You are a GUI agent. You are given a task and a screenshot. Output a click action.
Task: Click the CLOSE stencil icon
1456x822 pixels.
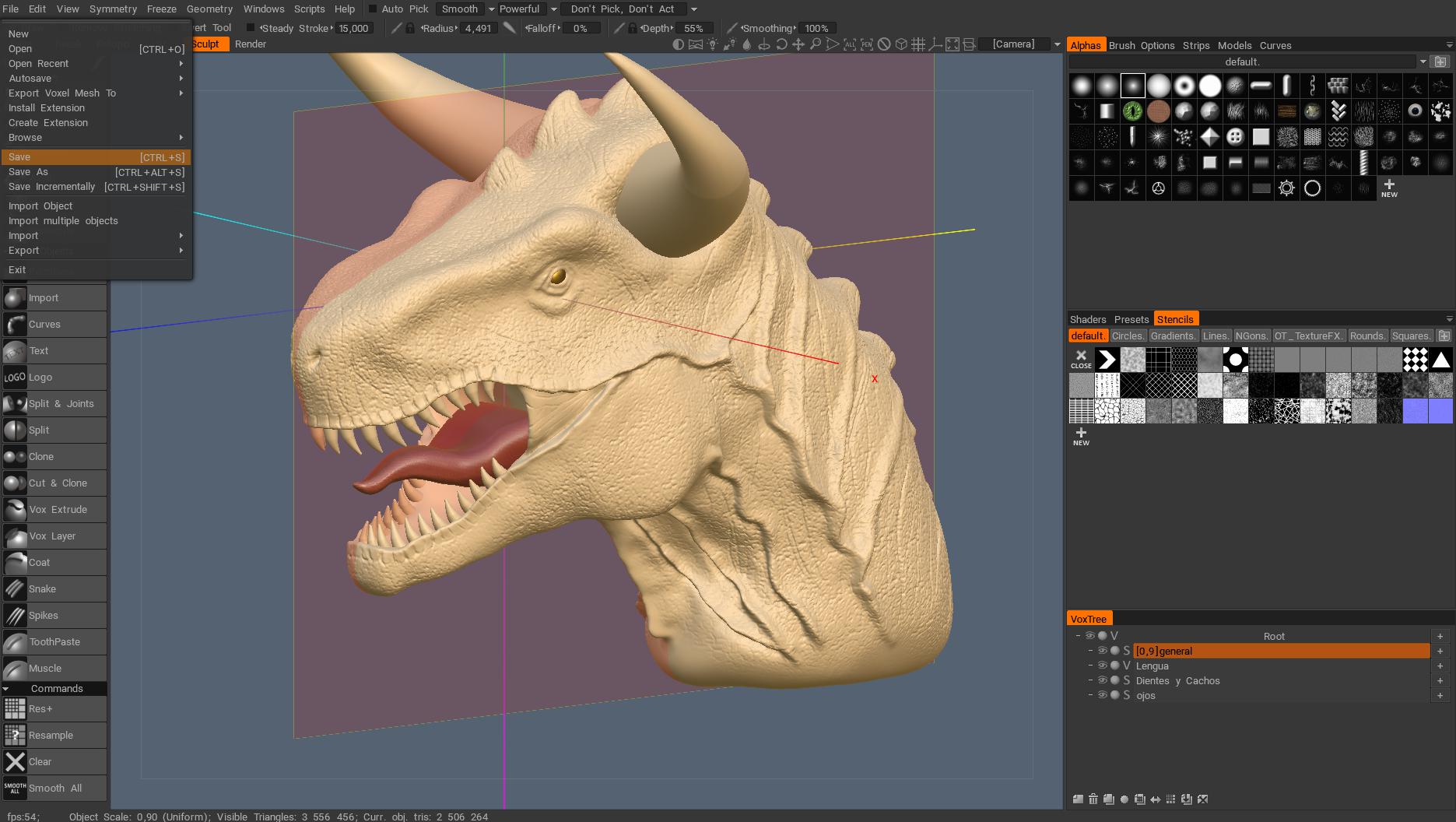pyautogui.click(x=1081, y=359)
